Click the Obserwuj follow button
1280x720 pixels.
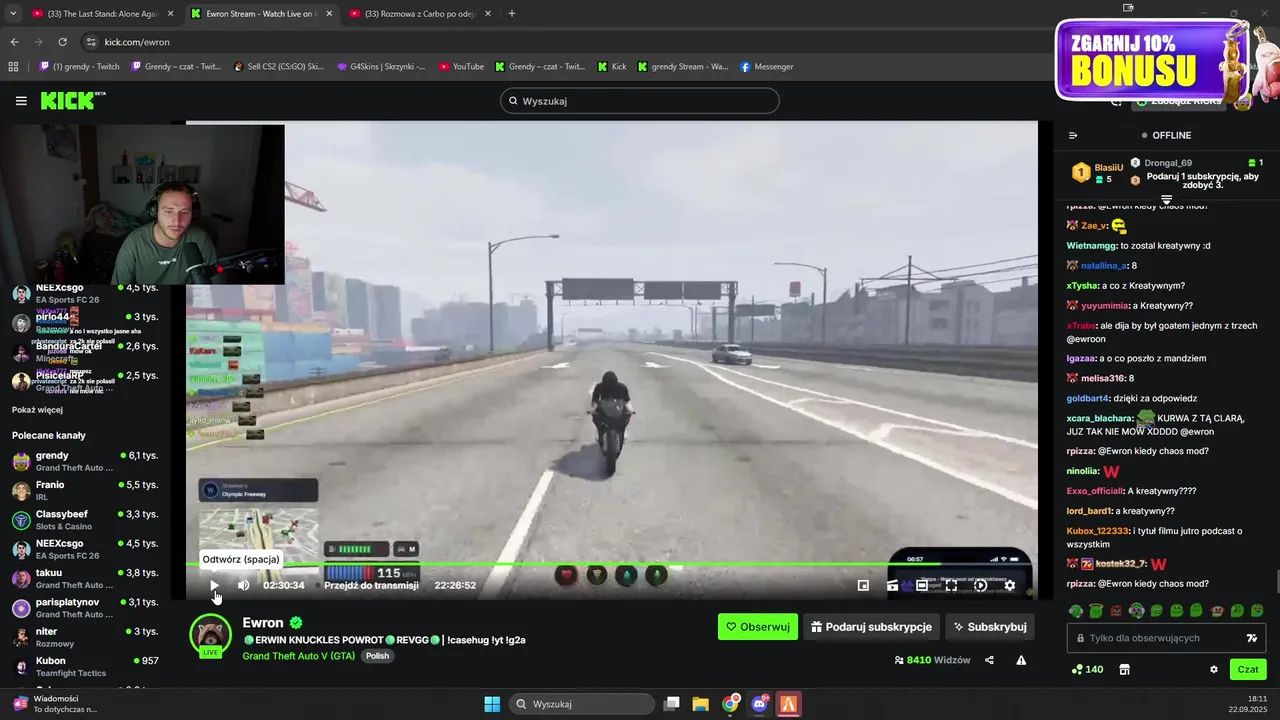pyautogui.click(x=758, y=627)
